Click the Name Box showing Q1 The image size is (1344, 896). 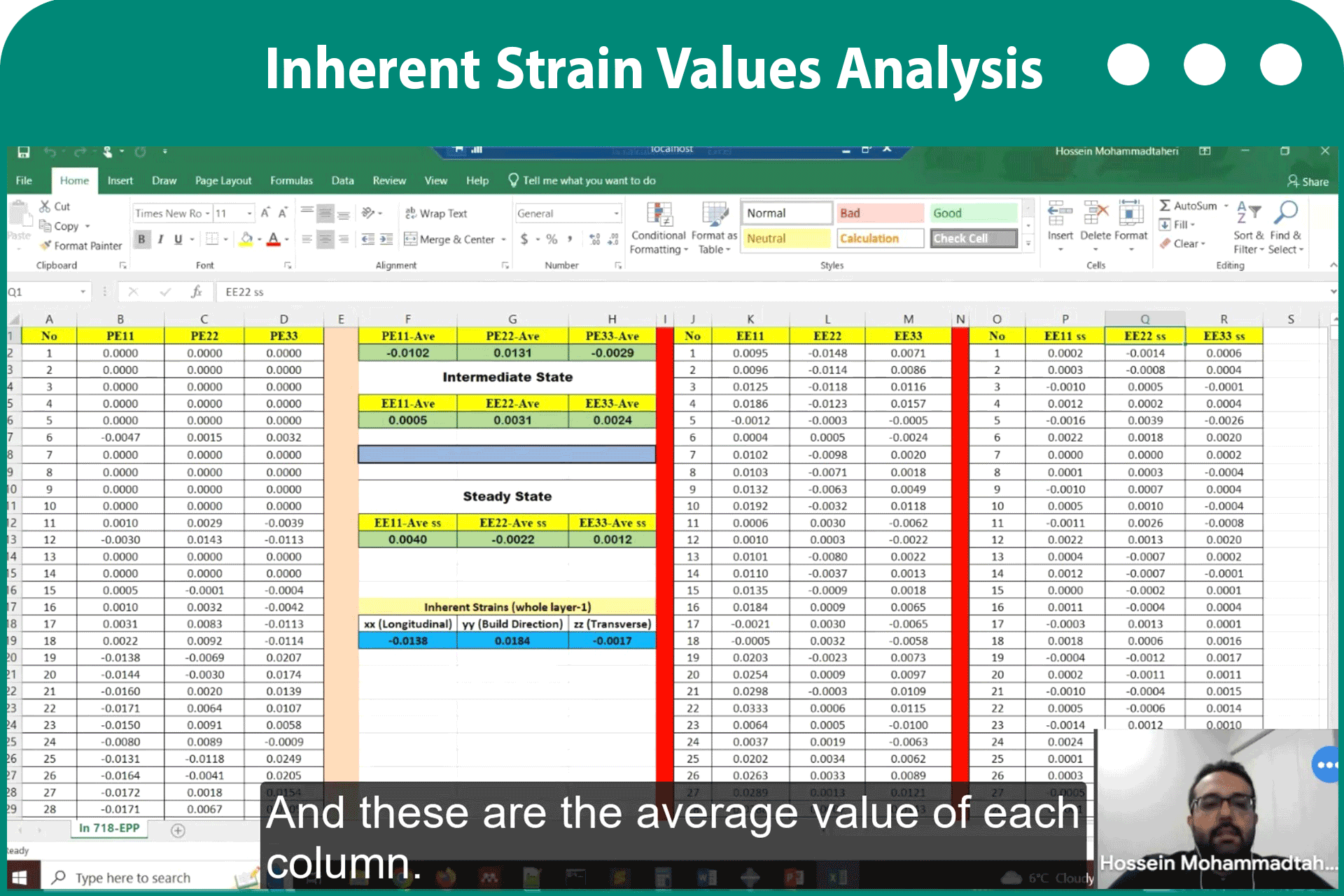pos(48,292)
